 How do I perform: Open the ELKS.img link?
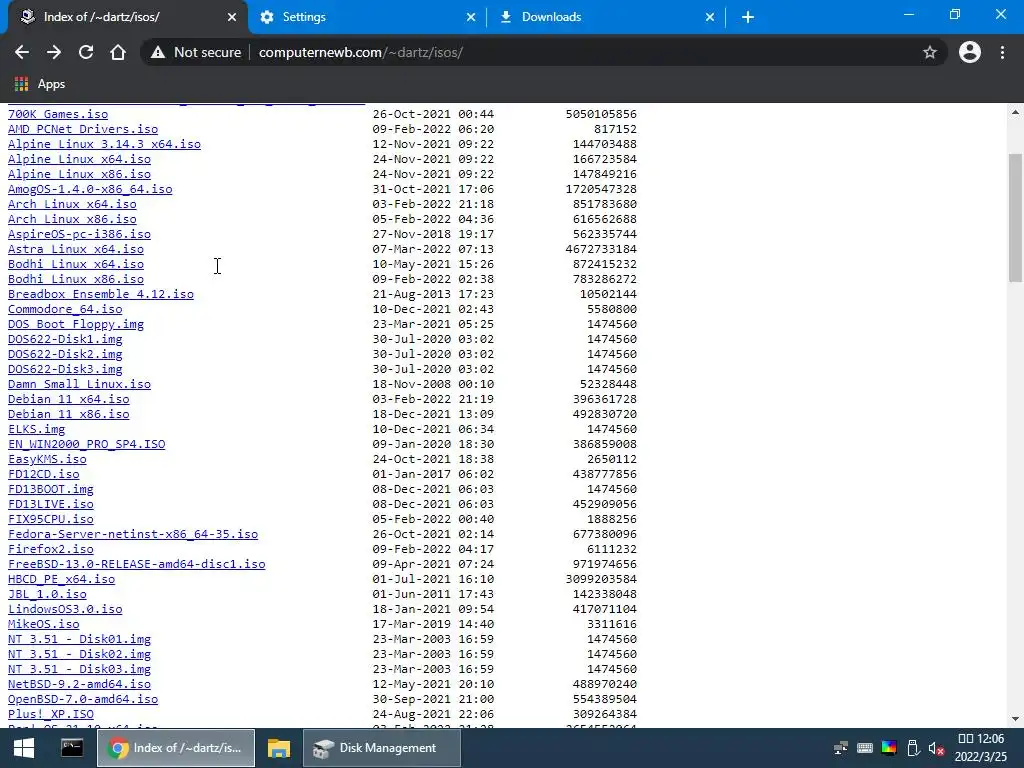37,430
